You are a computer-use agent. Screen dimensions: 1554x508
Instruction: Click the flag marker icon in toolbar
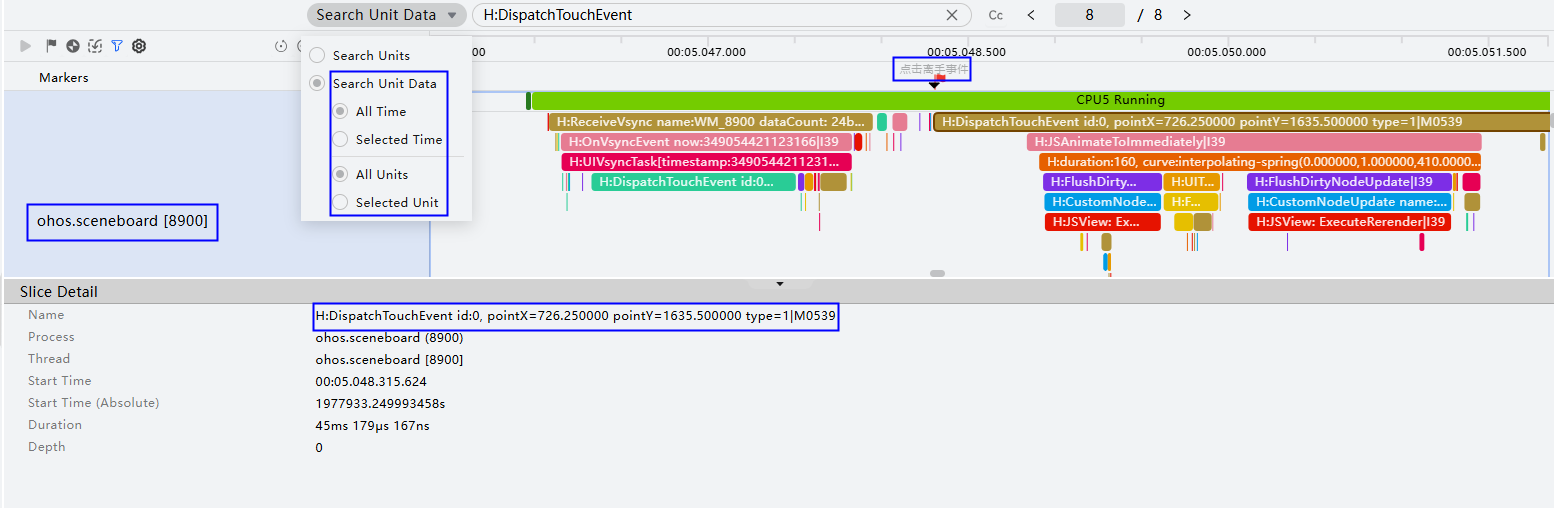coord(51,46)
